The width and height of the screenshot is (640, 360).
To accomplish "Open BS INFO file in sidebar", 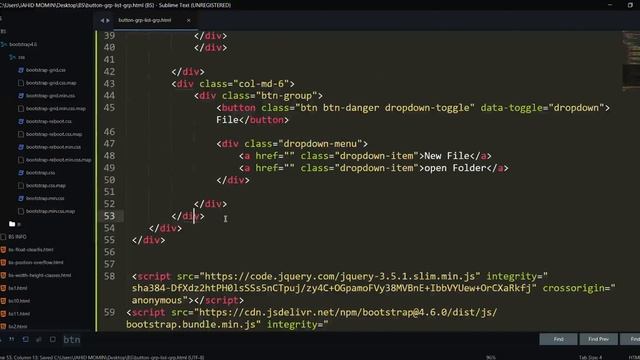I will click(17, 237).
